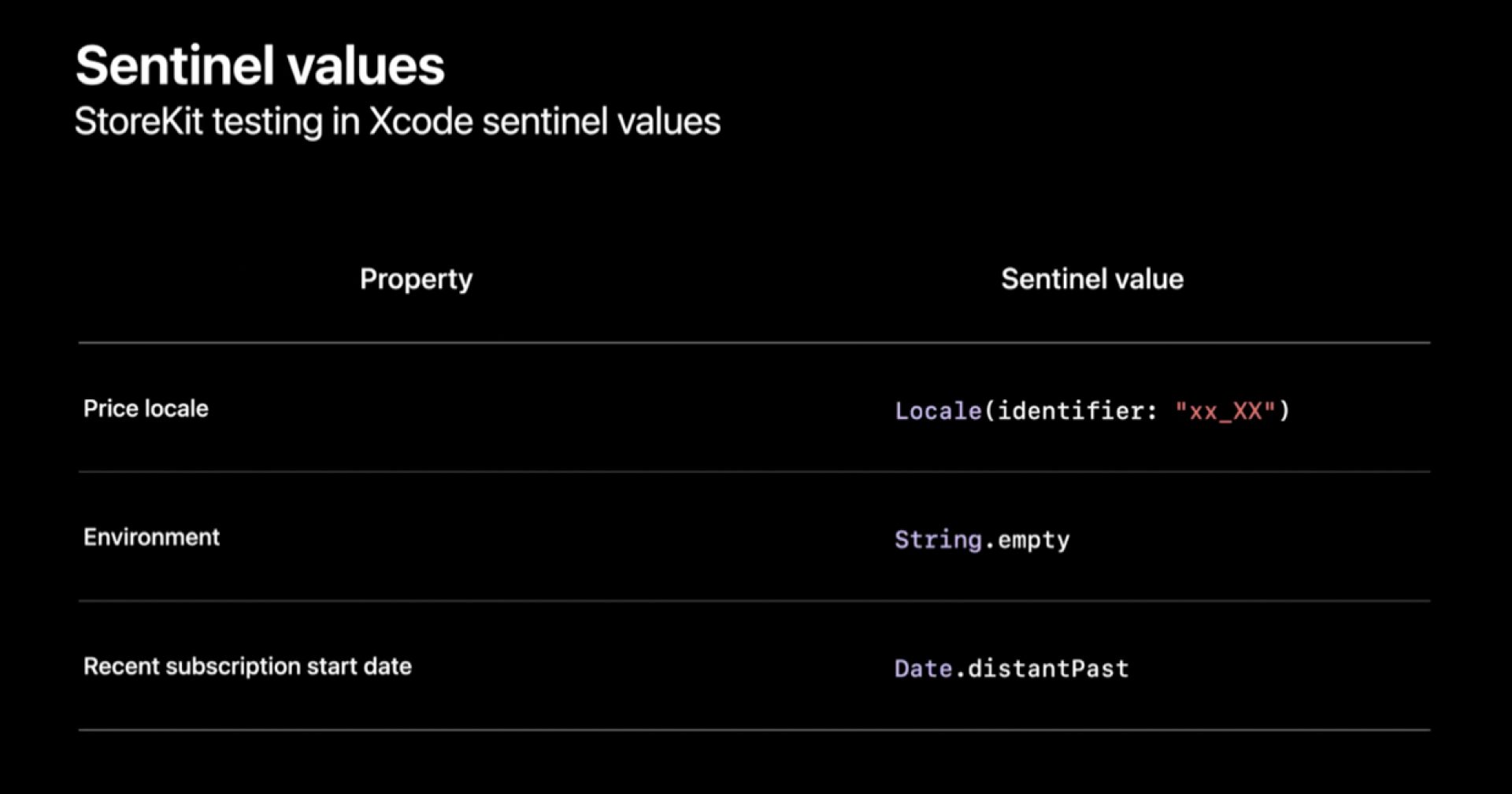The width and height of the screenshot is (1512, 794).
Task: Click the word 'Xcode' in subtitle
Action: coord(421,122)
